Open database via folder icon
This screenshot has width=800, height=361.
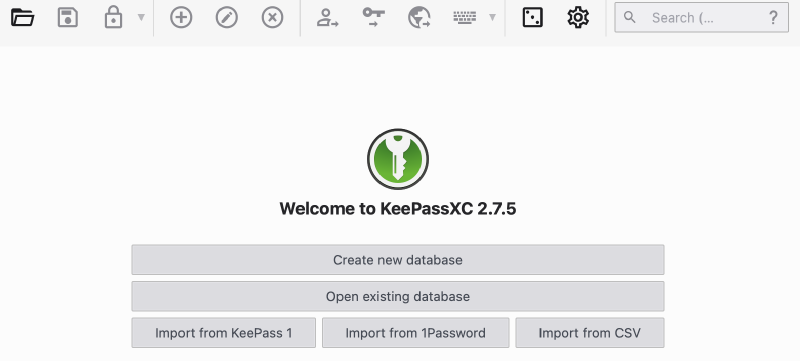pyautogui.click(x=22, y=18)
